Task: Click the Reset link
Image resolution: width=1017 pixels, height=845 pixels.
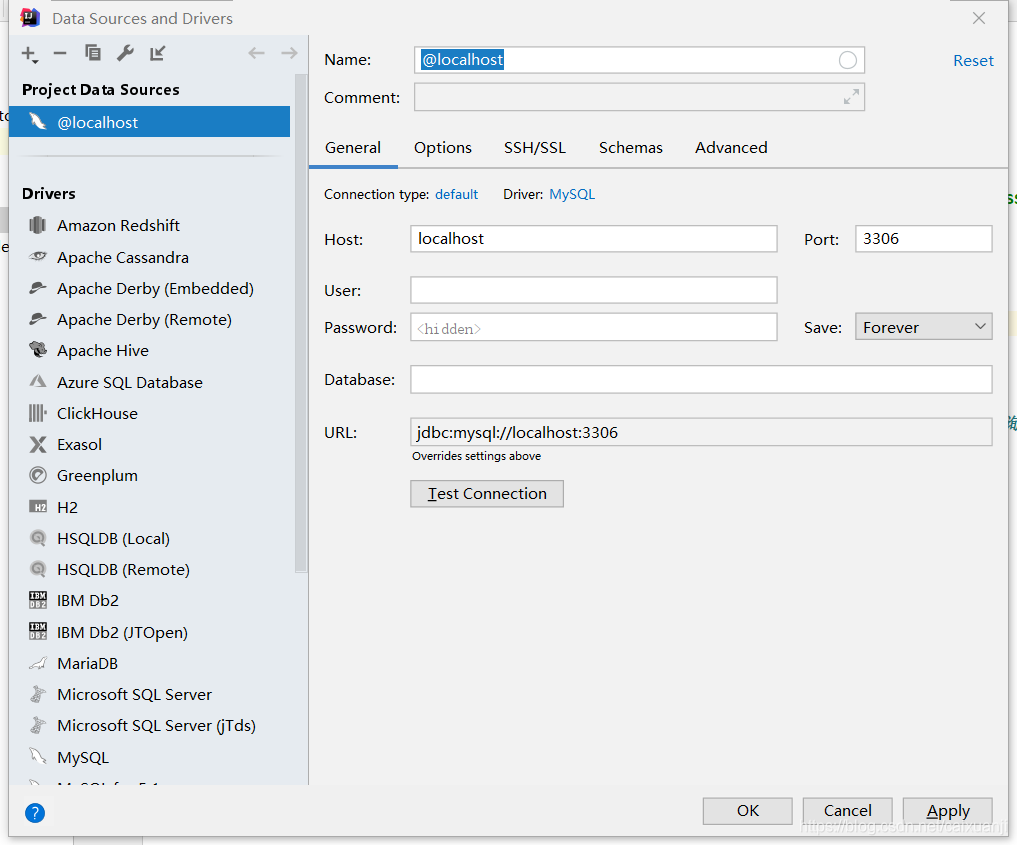Action: (x=973, y=61)
